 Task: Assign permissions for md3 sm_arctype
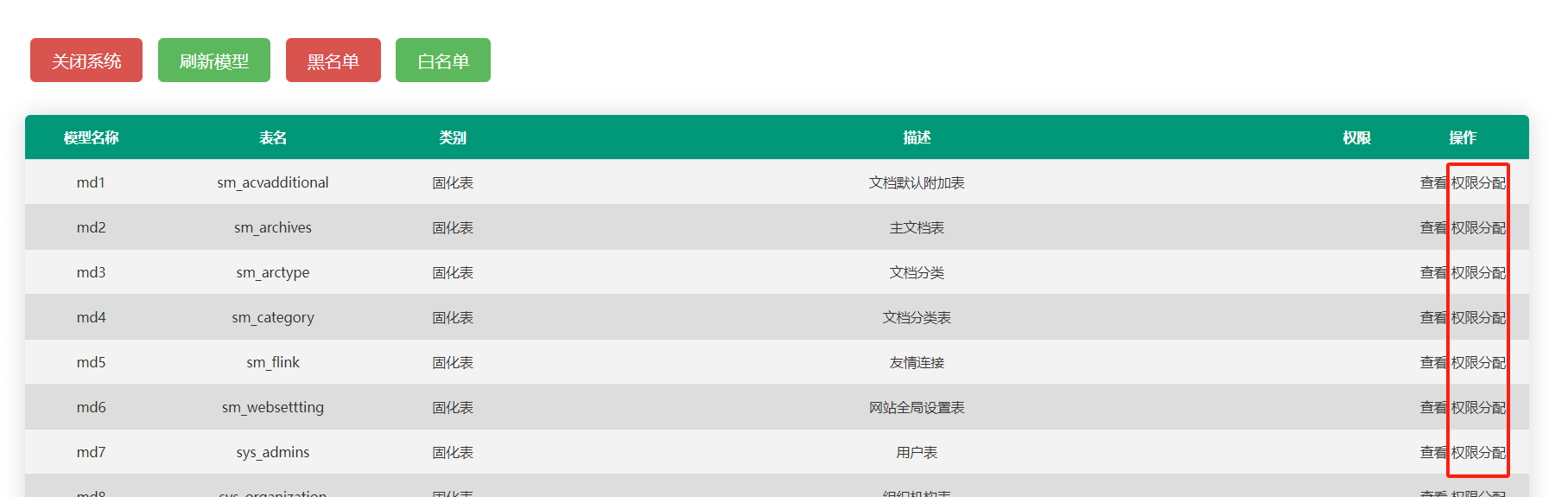tap(1478, 272)
